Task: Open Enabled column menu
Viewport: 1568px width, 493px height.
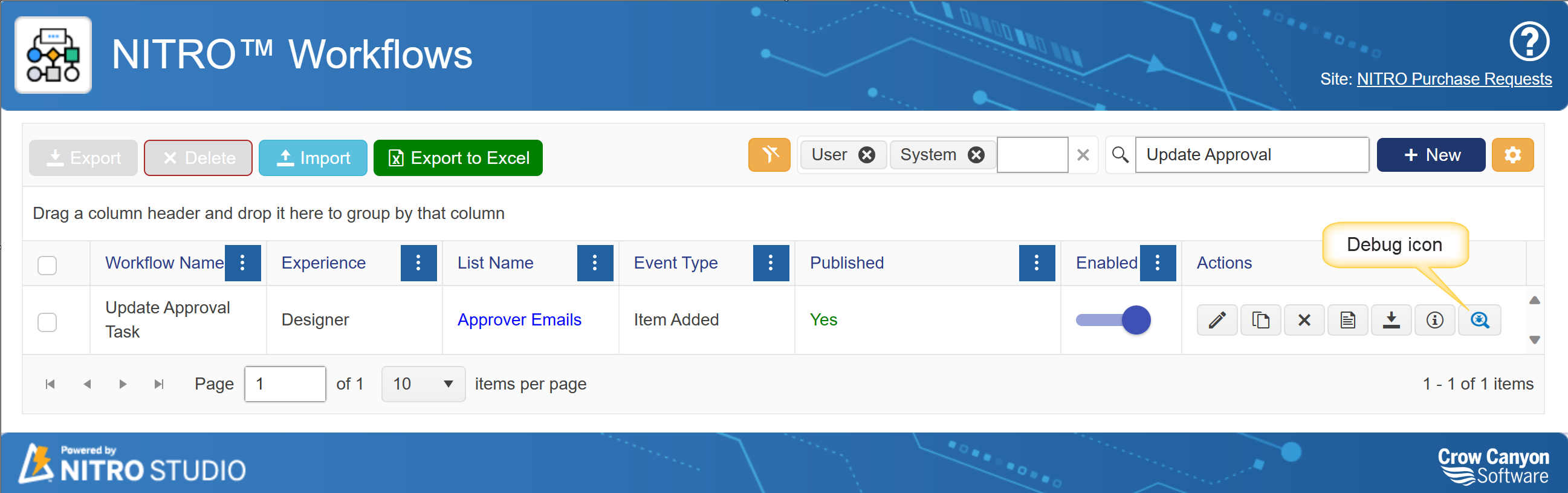Action: pos(1158,263)
